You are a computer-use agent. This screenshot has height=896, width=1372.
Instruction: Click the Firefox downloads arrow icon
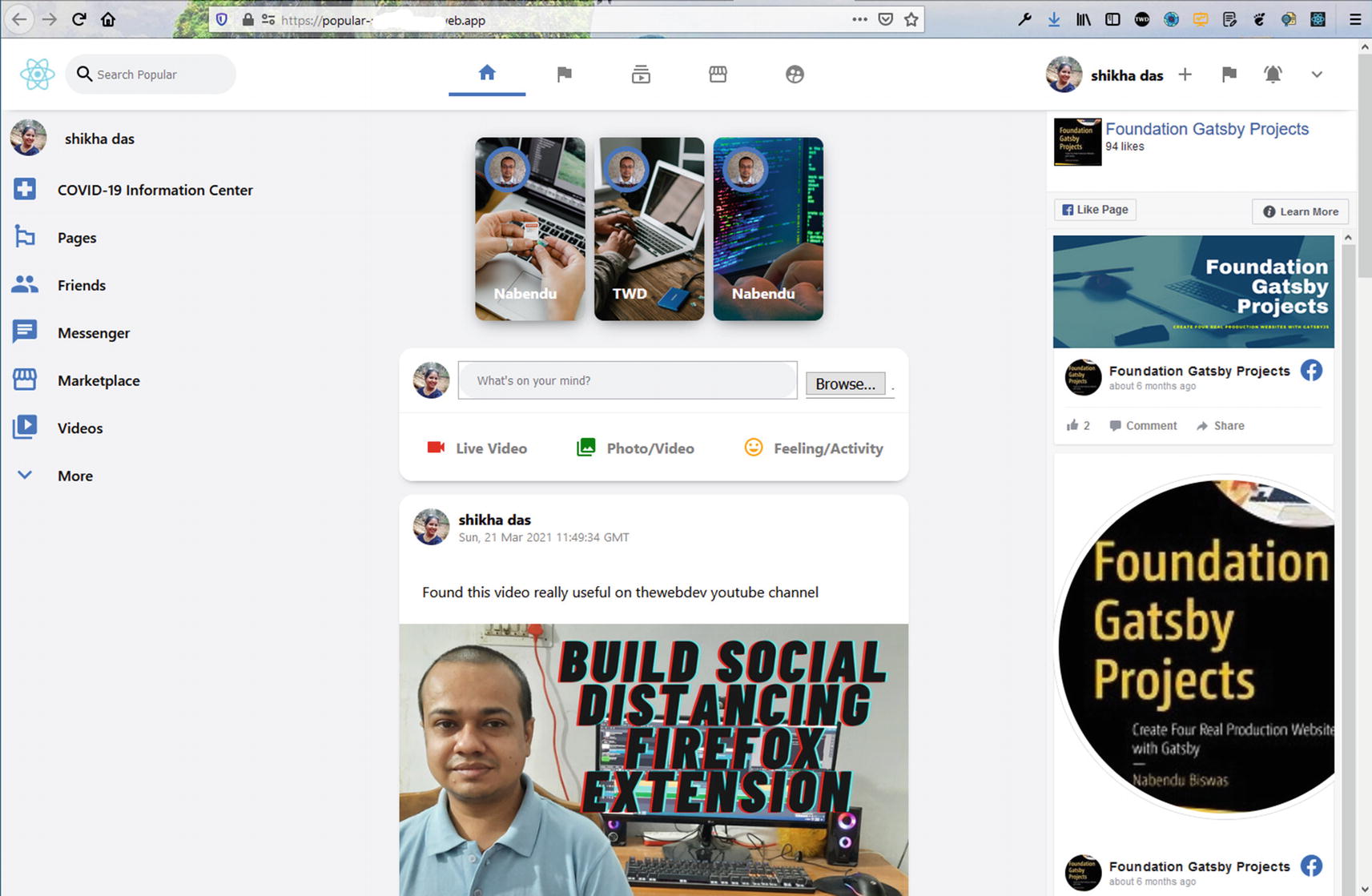[1054, 19]
